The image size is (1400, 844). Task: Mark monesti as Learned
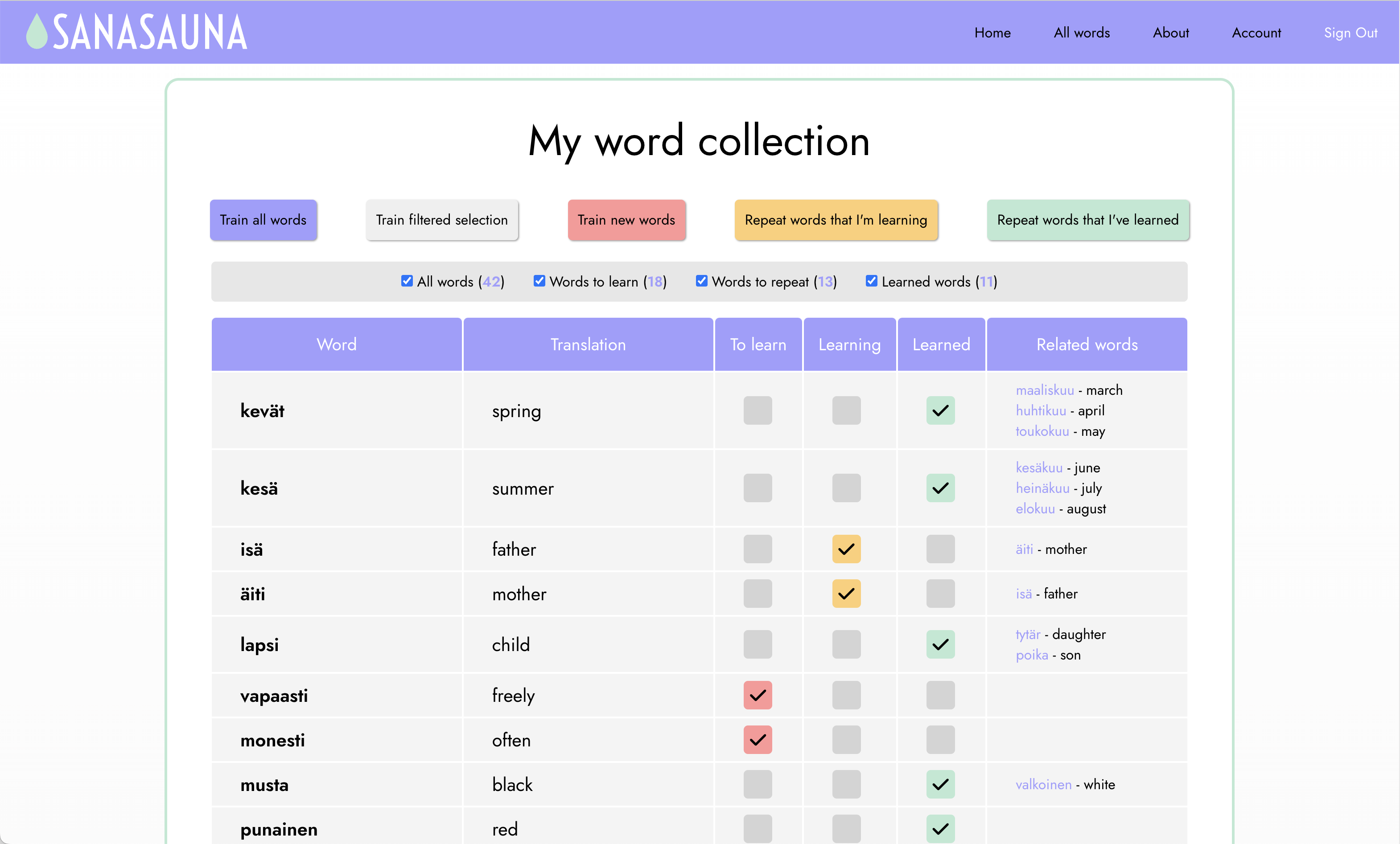coord(940,739)
